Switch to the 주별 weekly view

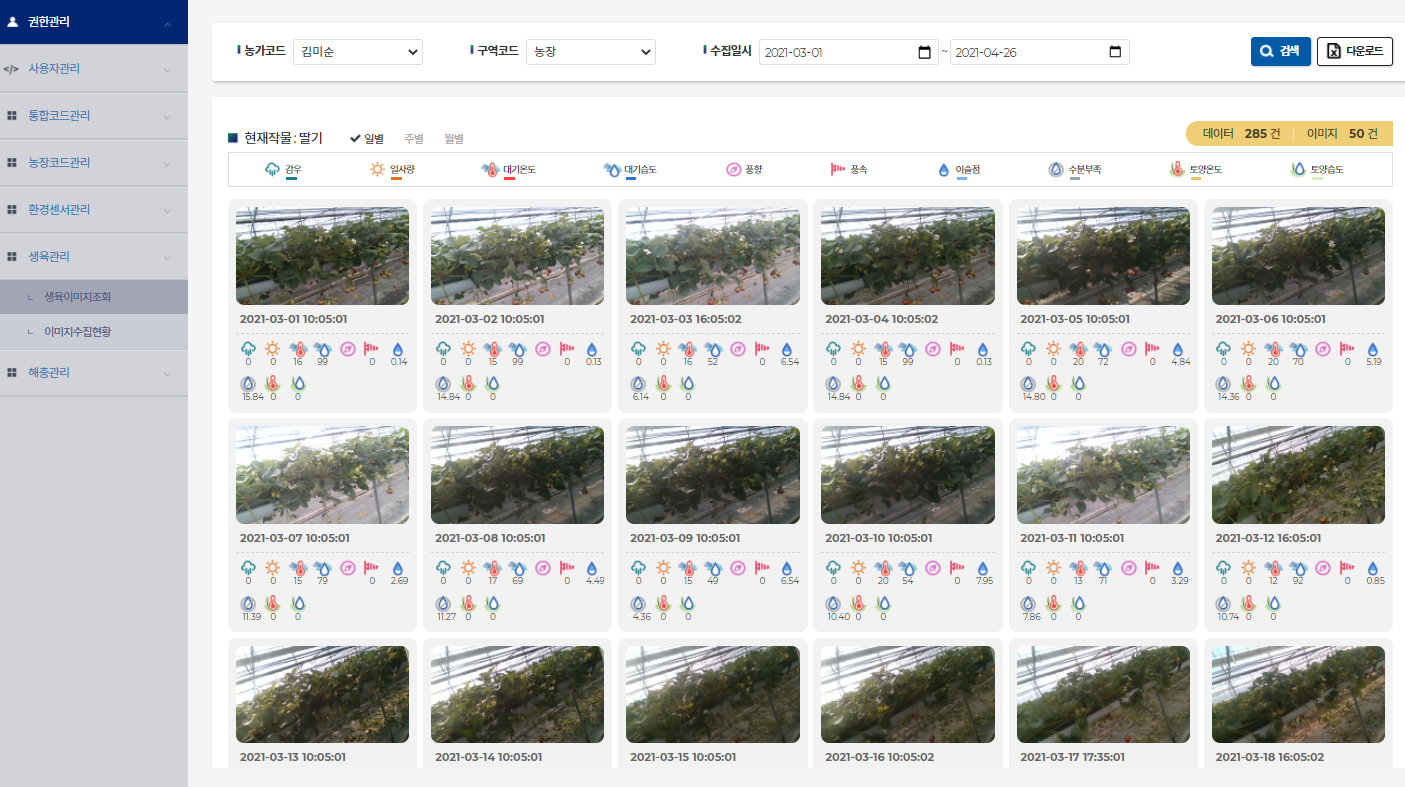pos(414,138)
